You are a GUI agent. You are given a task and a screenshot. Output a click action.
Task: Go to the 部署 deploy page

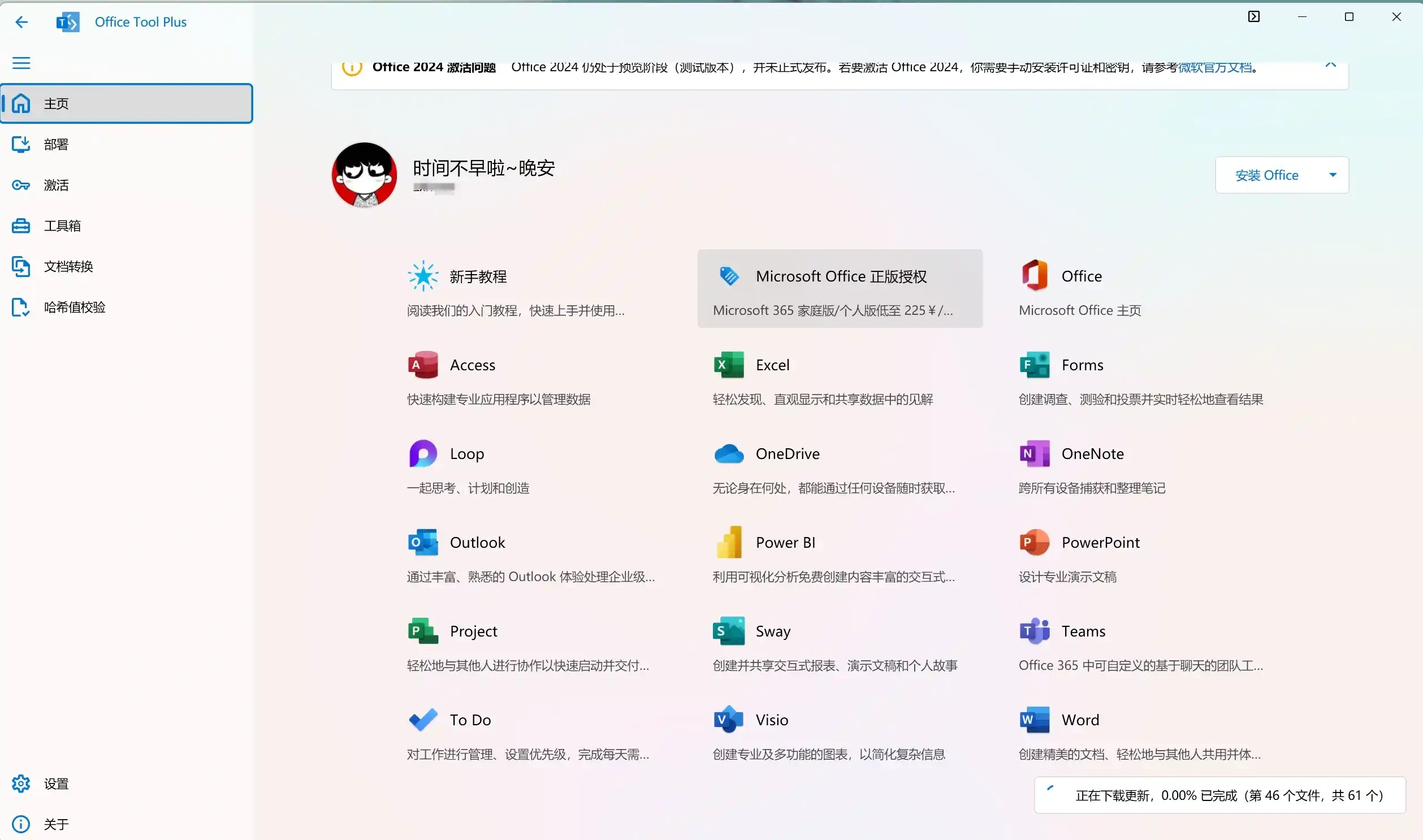tap(127, 144)
